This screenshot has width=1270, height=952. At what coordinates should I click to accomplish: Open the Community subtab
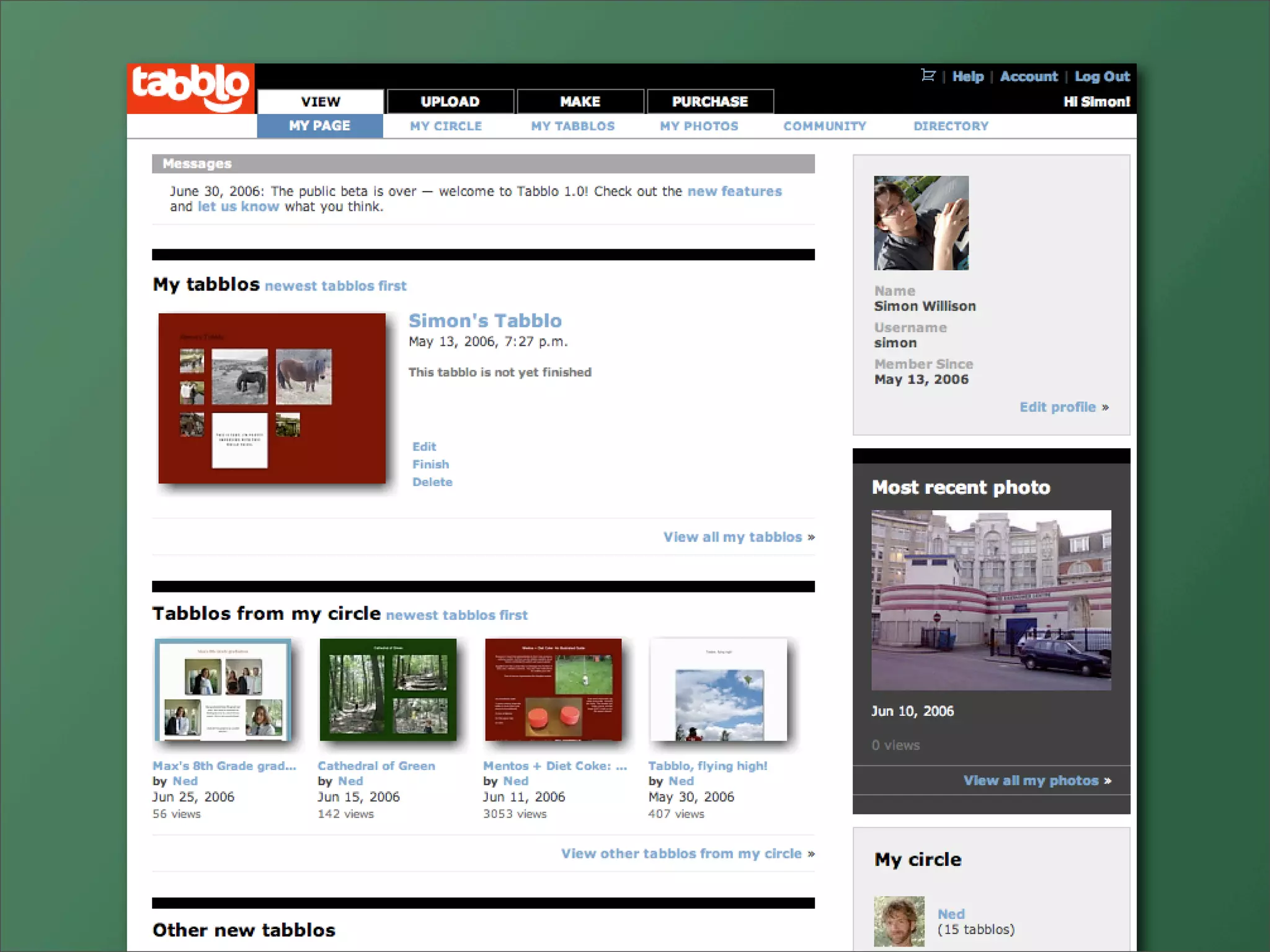click(x=824, y=126)
